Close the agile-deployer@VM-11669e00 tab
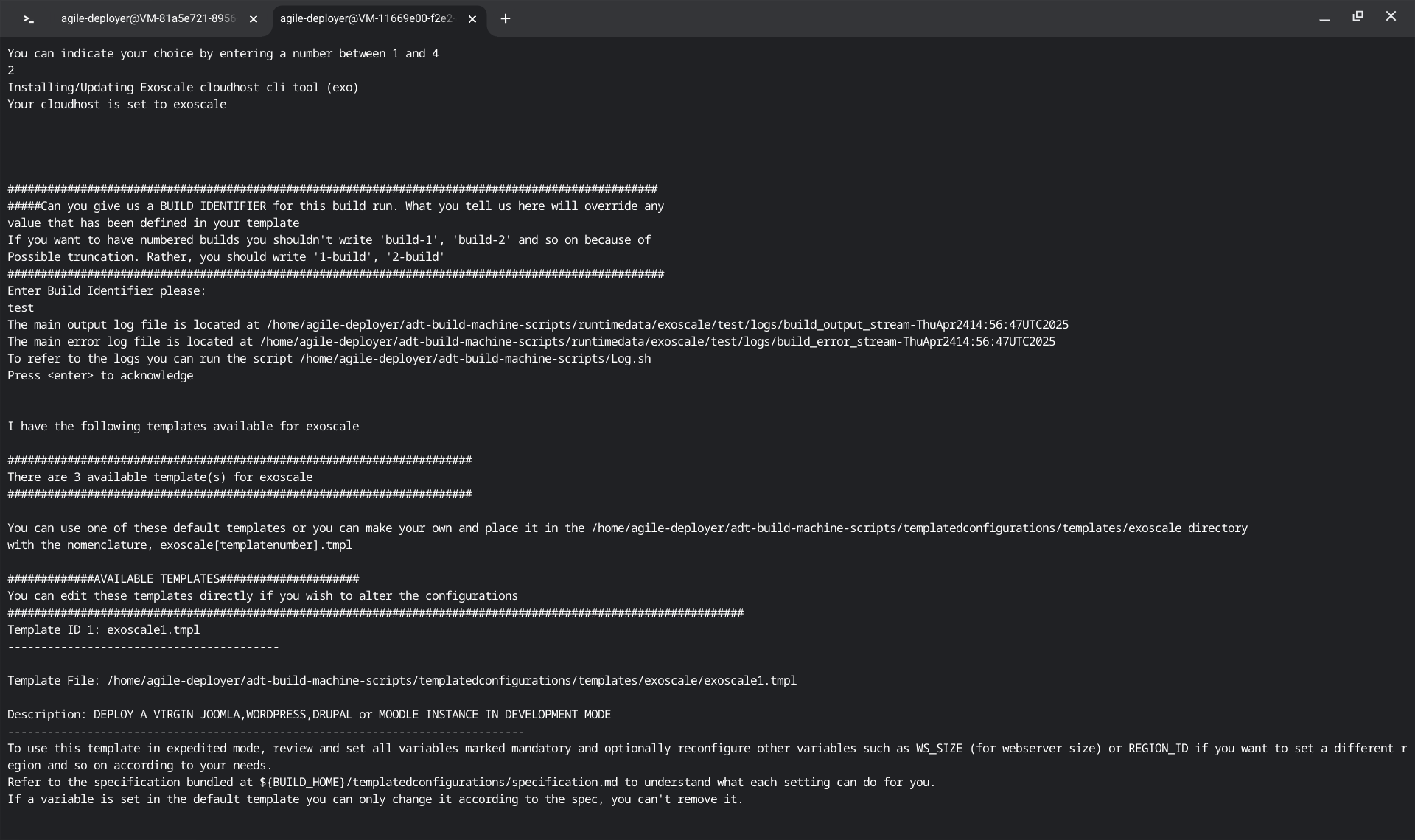 coord(472,19)
